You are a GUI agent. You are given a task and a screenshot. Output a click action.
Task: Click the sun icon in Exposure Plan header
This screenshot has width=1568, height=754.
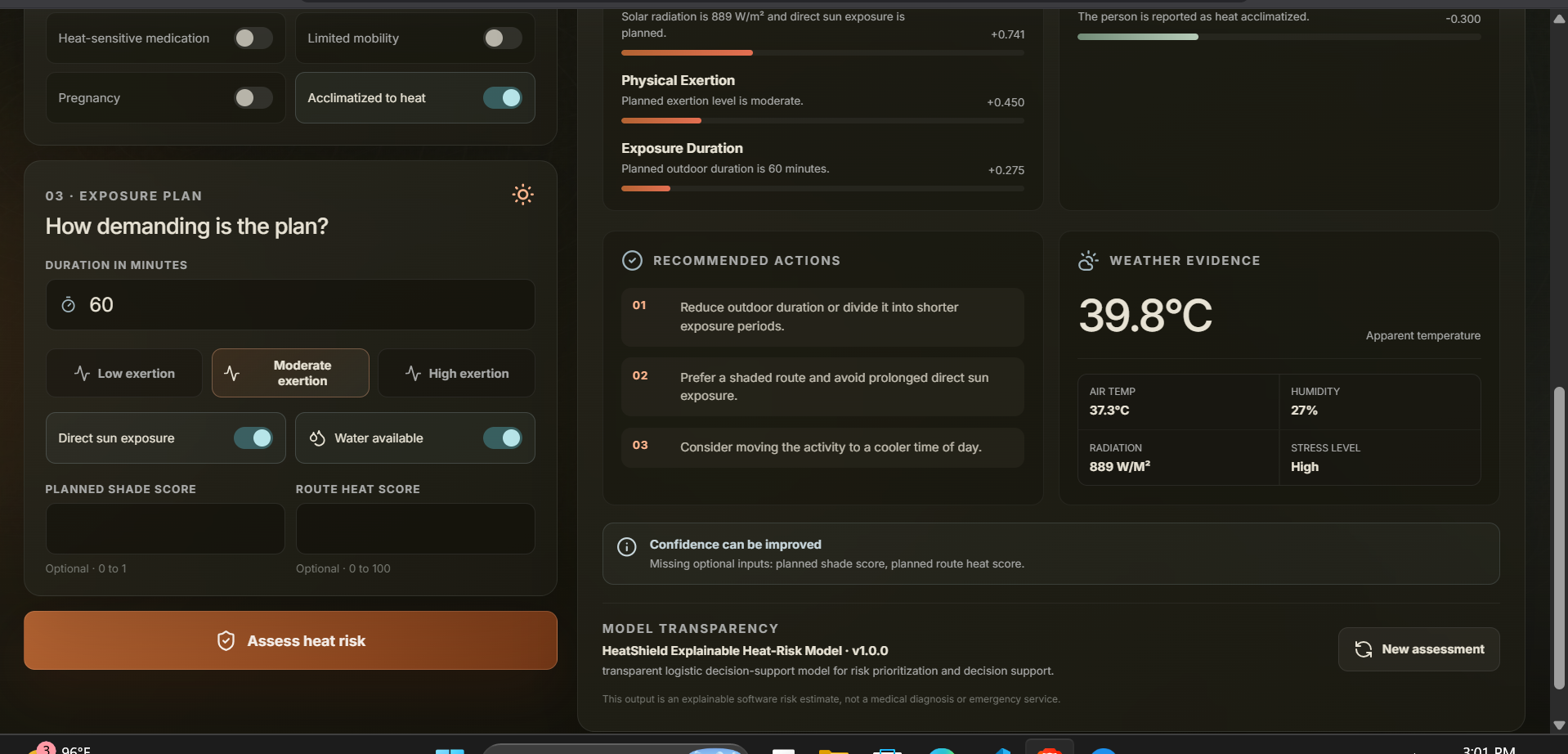[522, 195]
